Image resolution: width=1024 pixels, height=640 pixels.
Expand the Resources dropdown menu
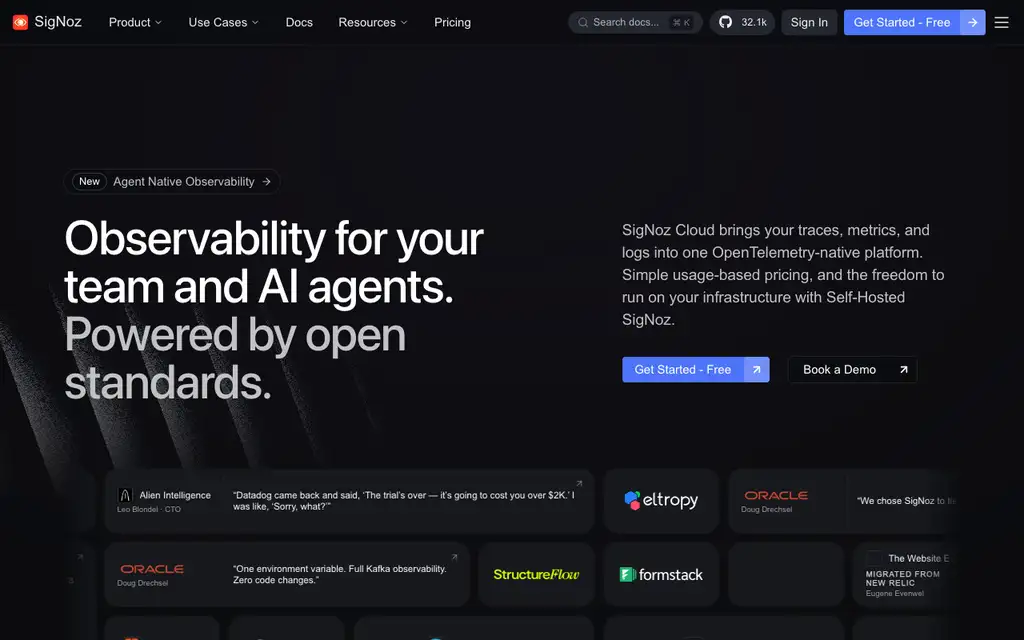click(x=373, y=22)
